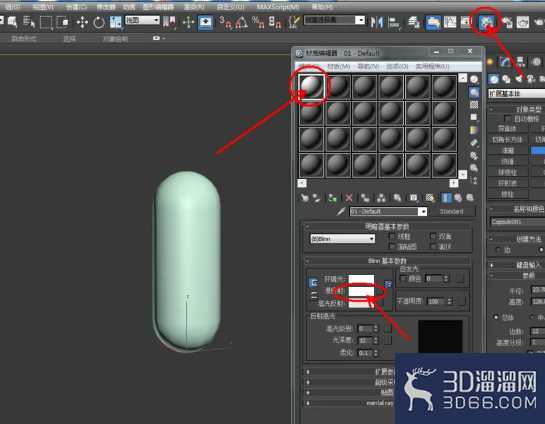The image size is (545, 424).
Task: Toggle the Window/Crossing selection icon
Action: [62, 22]
